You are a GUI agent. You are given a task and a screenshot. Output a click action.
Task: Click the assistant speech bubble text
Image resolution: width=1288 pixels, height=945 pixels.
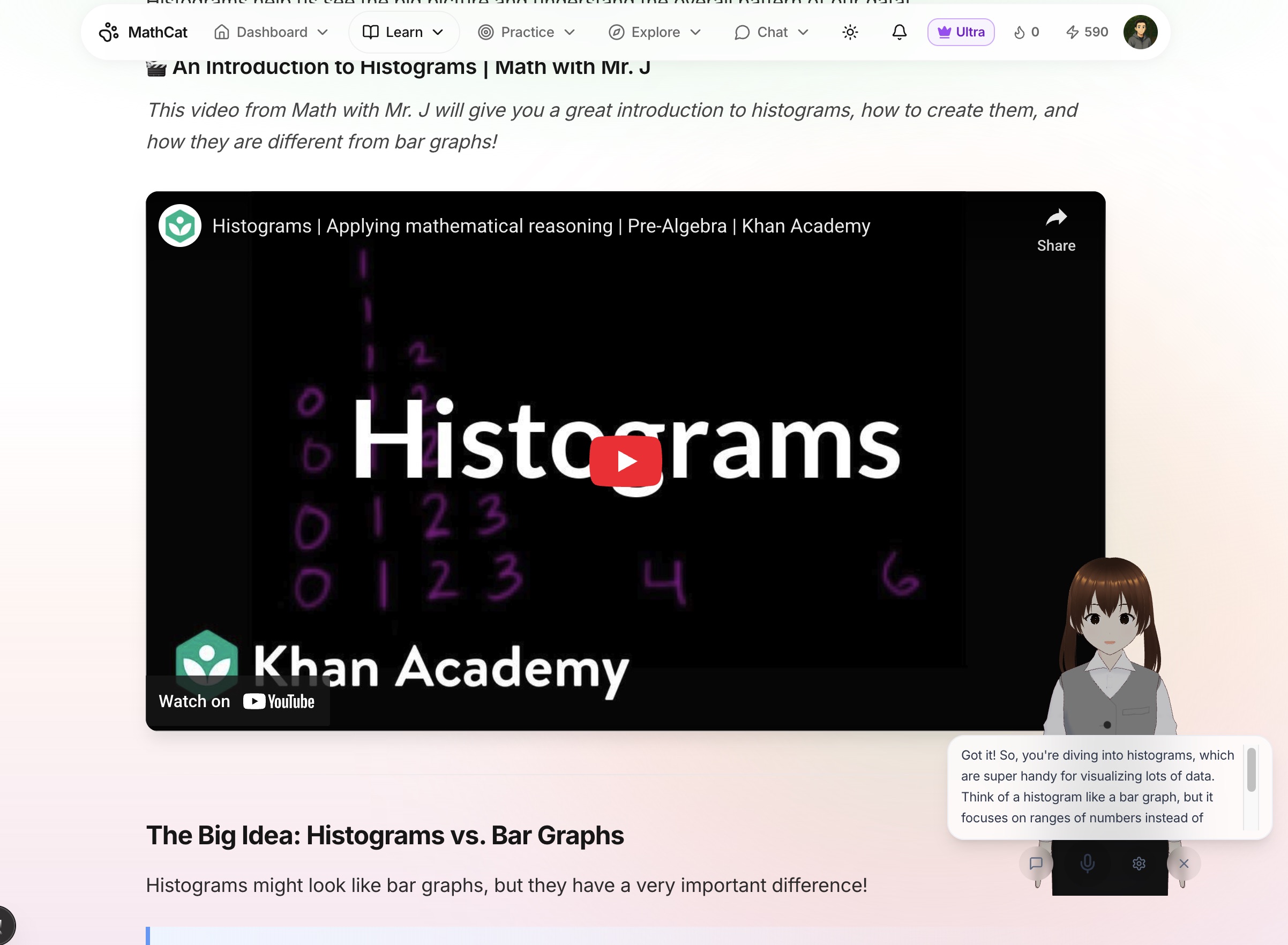point(1097,786)
